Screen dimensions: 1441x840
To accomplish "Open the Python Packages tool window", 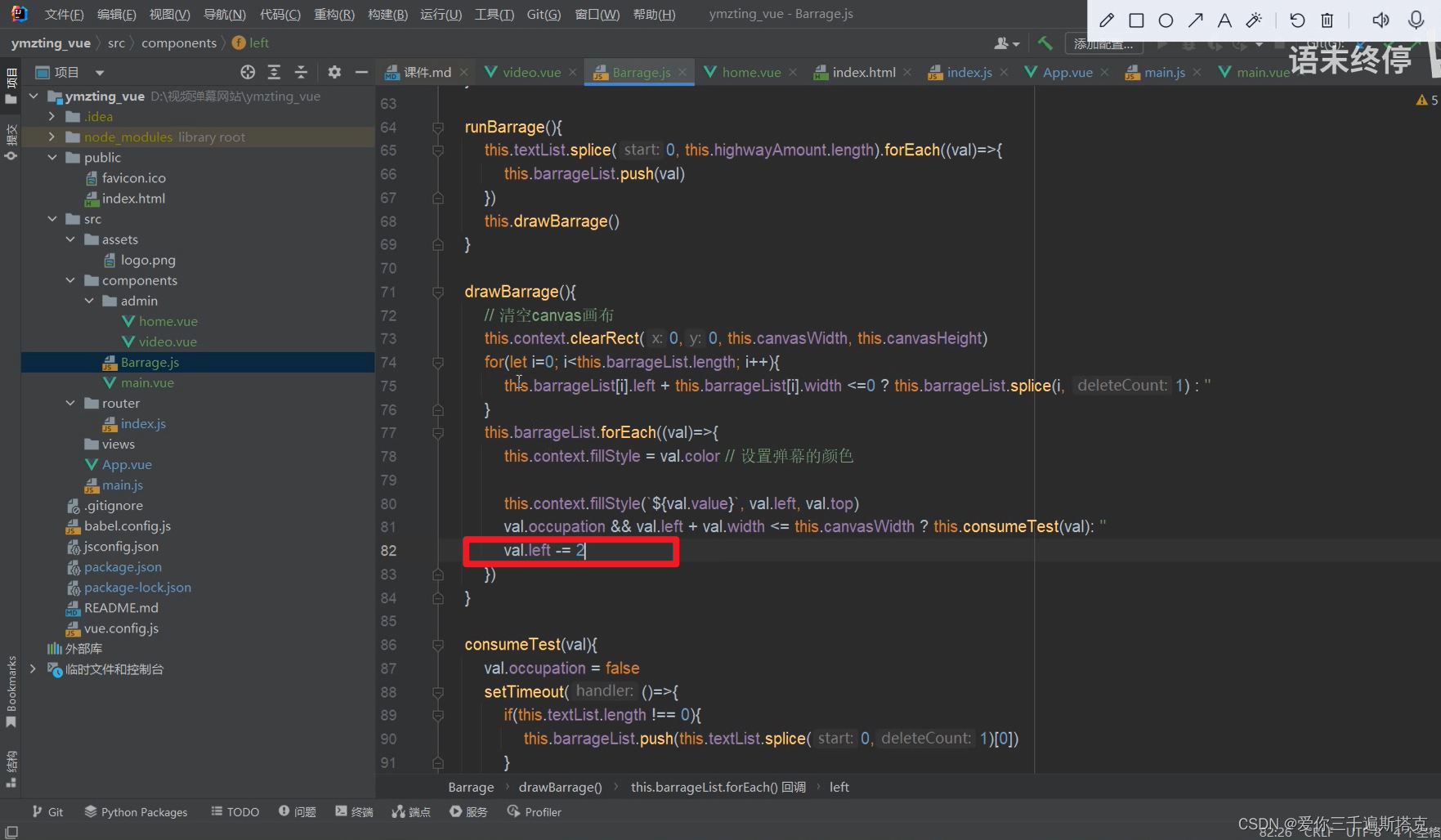I will click(x=136, y=811).
